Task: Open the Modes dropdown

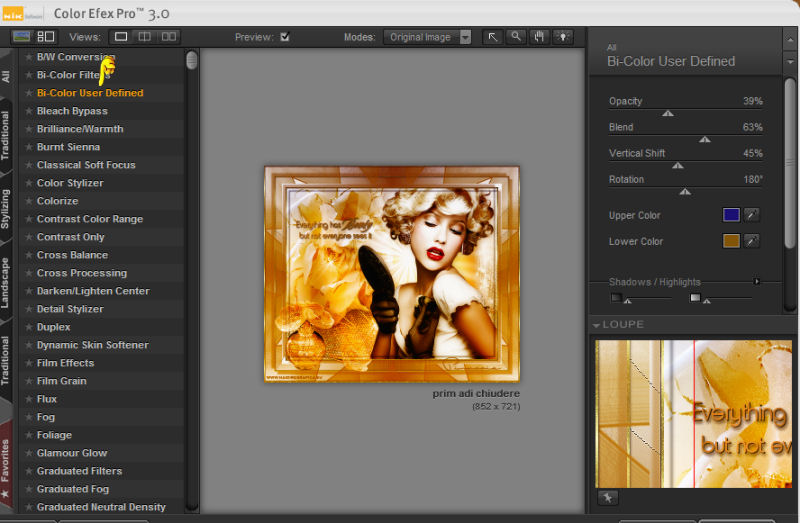Action: (427, 37)
